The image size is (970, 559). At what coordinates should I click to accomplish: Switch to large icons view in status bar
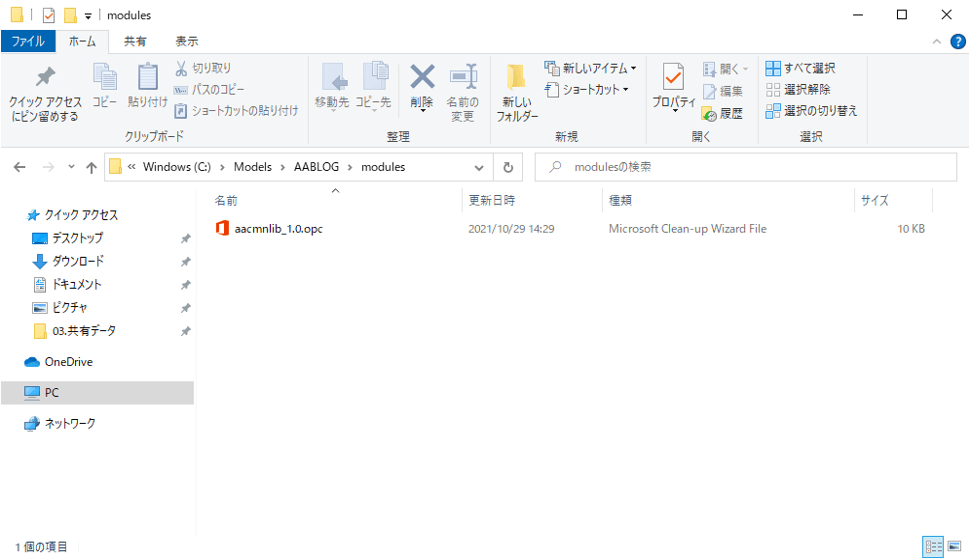955,547
